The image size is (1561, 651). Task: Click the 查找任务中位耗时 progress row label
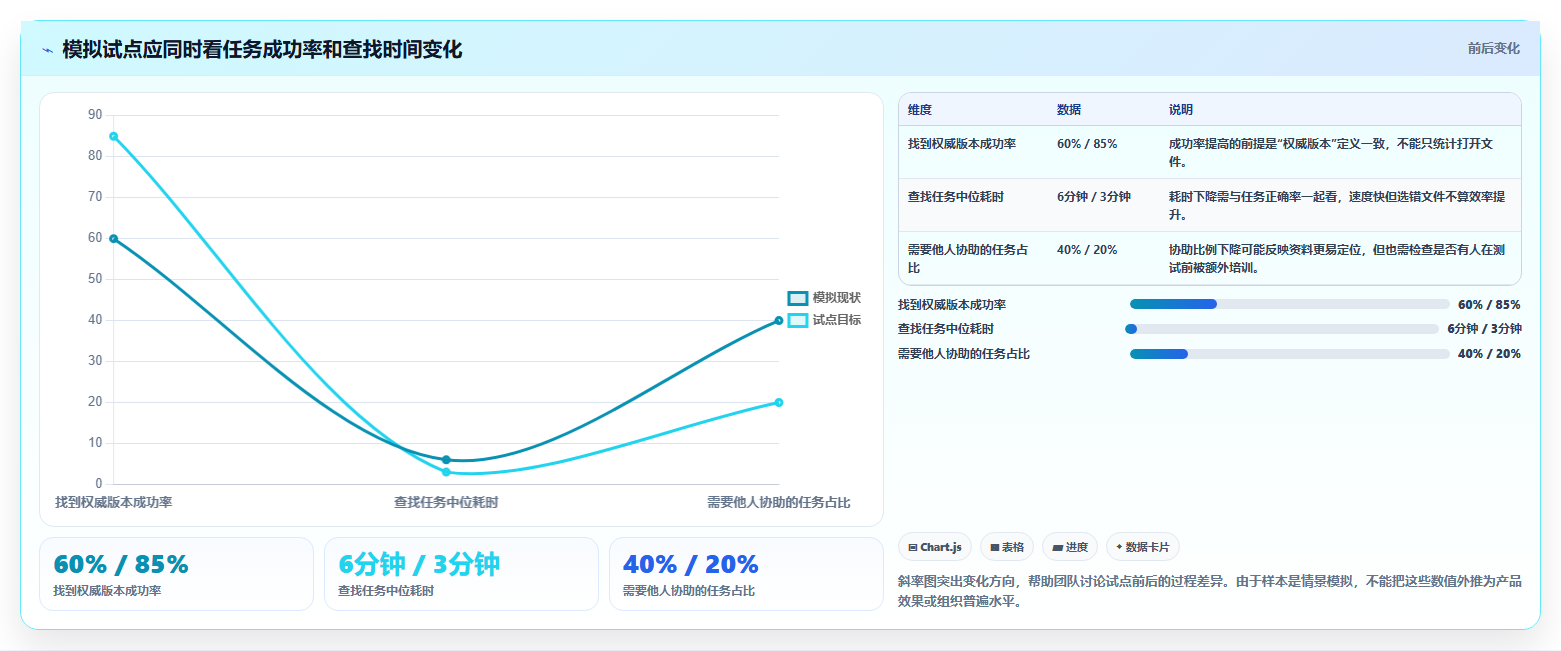[x=946, y=329]
